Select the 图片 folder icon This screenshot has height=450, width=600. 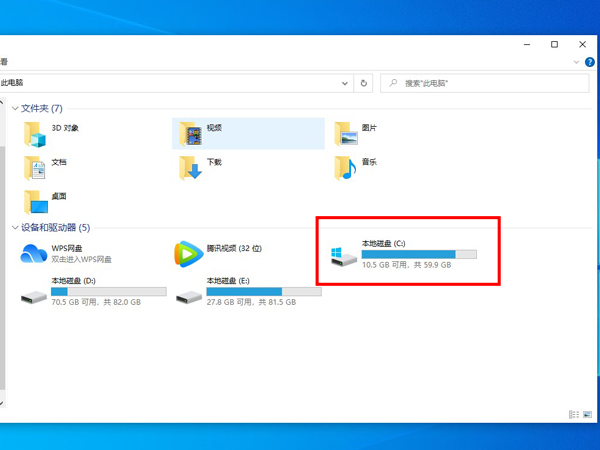coord(346,133)
